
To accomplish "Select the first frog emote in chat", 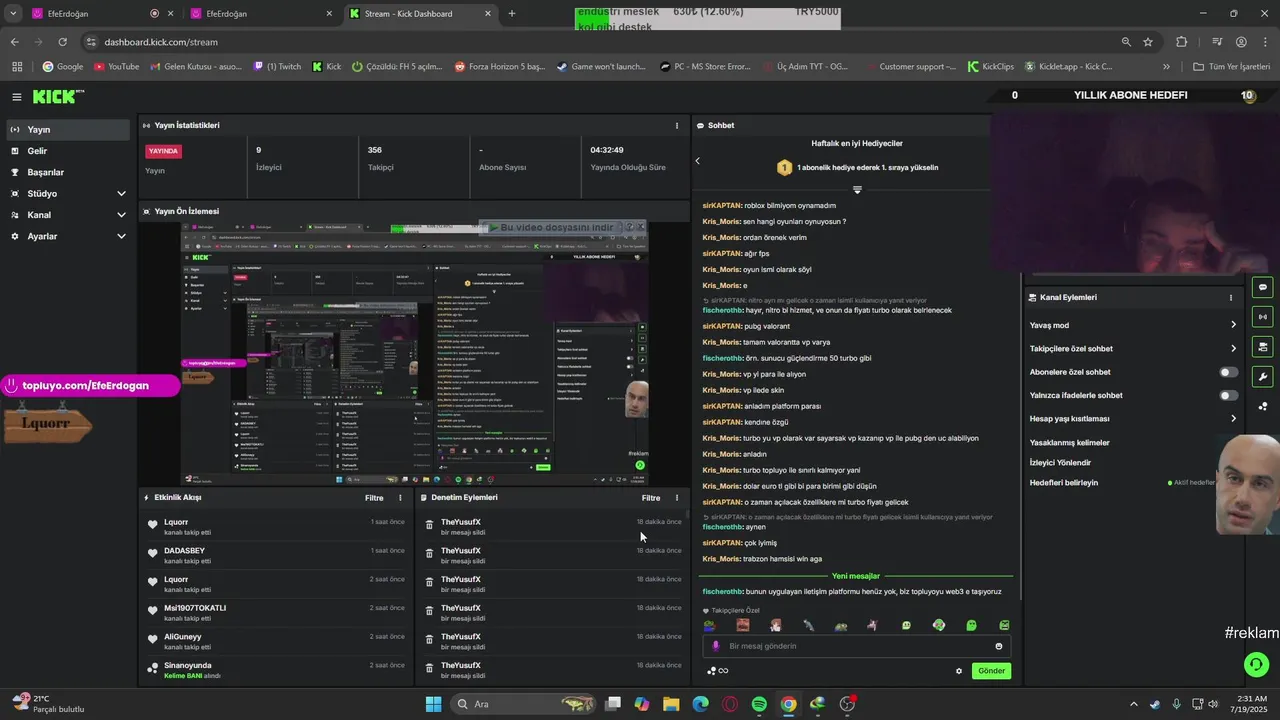I will (710, 625).
